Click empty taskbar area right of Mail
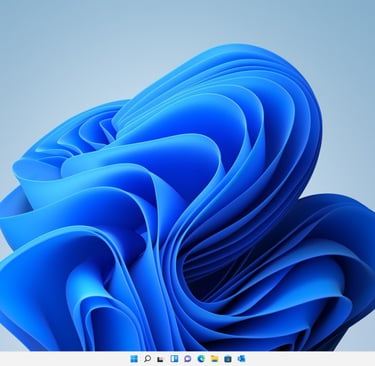The height and width of the screenshot is (366, 375). [x=310, y=359]
